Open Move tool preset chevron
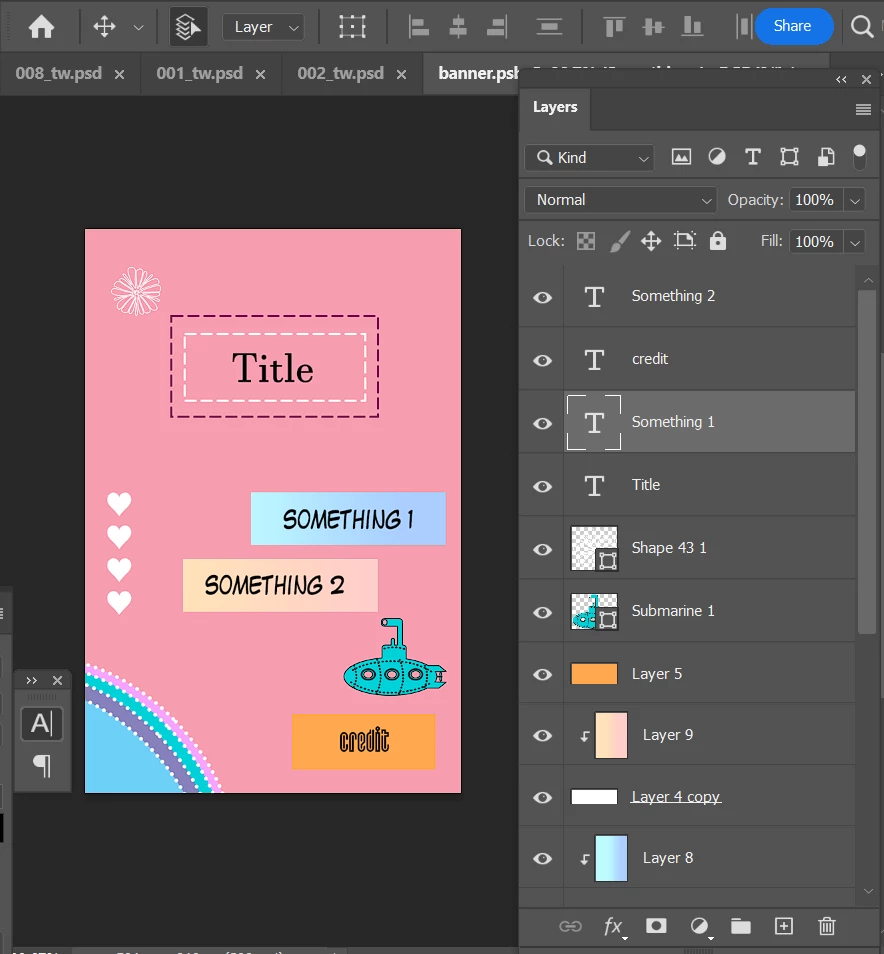The height and width of the screenshot is (954, 884). coord(139,27)
